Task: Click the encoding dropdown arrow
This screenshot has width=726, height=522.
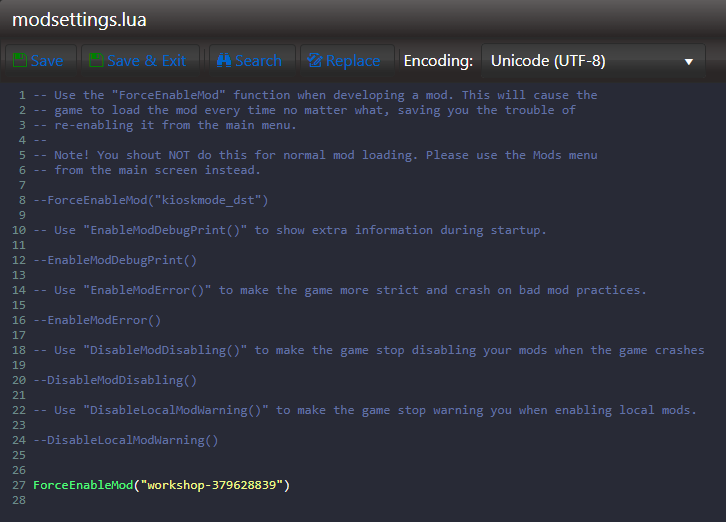Action: (x=688, y=62)
